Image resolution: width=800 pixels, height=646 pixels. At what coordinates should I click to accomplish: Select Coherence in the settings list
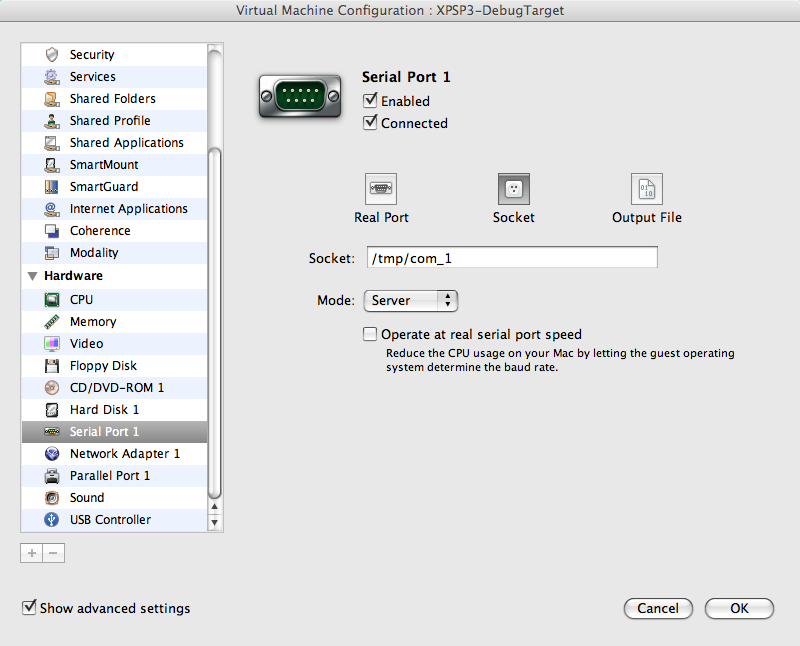[100, 231]
